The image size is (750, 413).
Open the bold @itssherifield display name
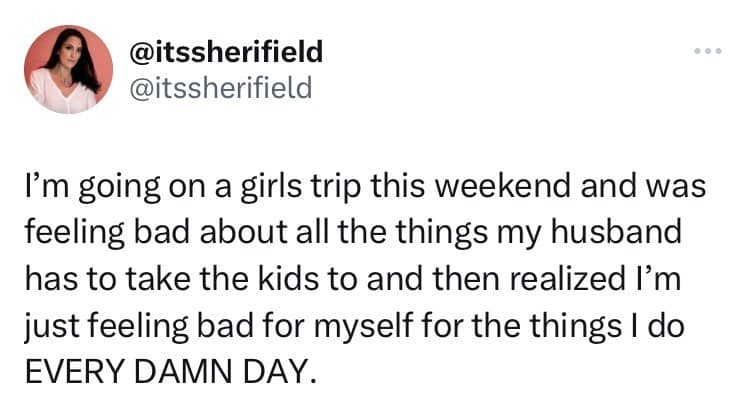point(226,50)
